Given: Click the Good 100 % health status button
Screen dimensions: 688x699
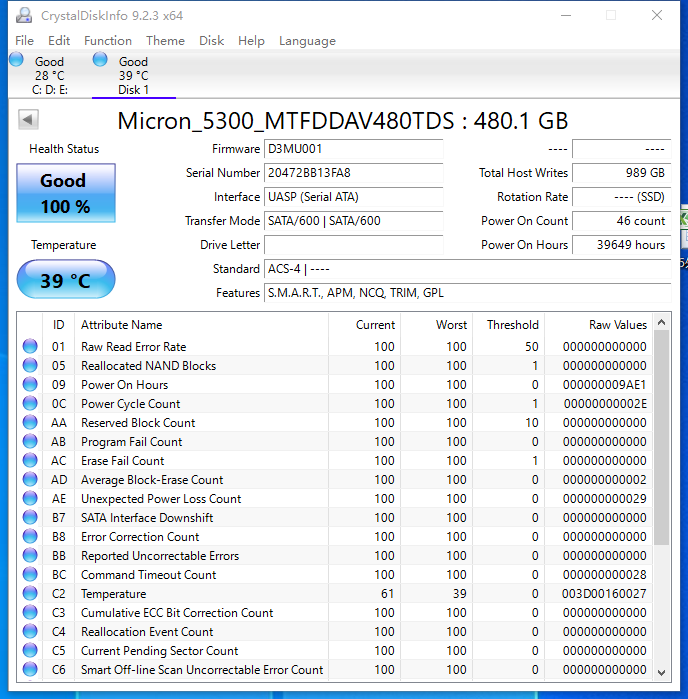Looking at the screenshot, I should [66, 193].
